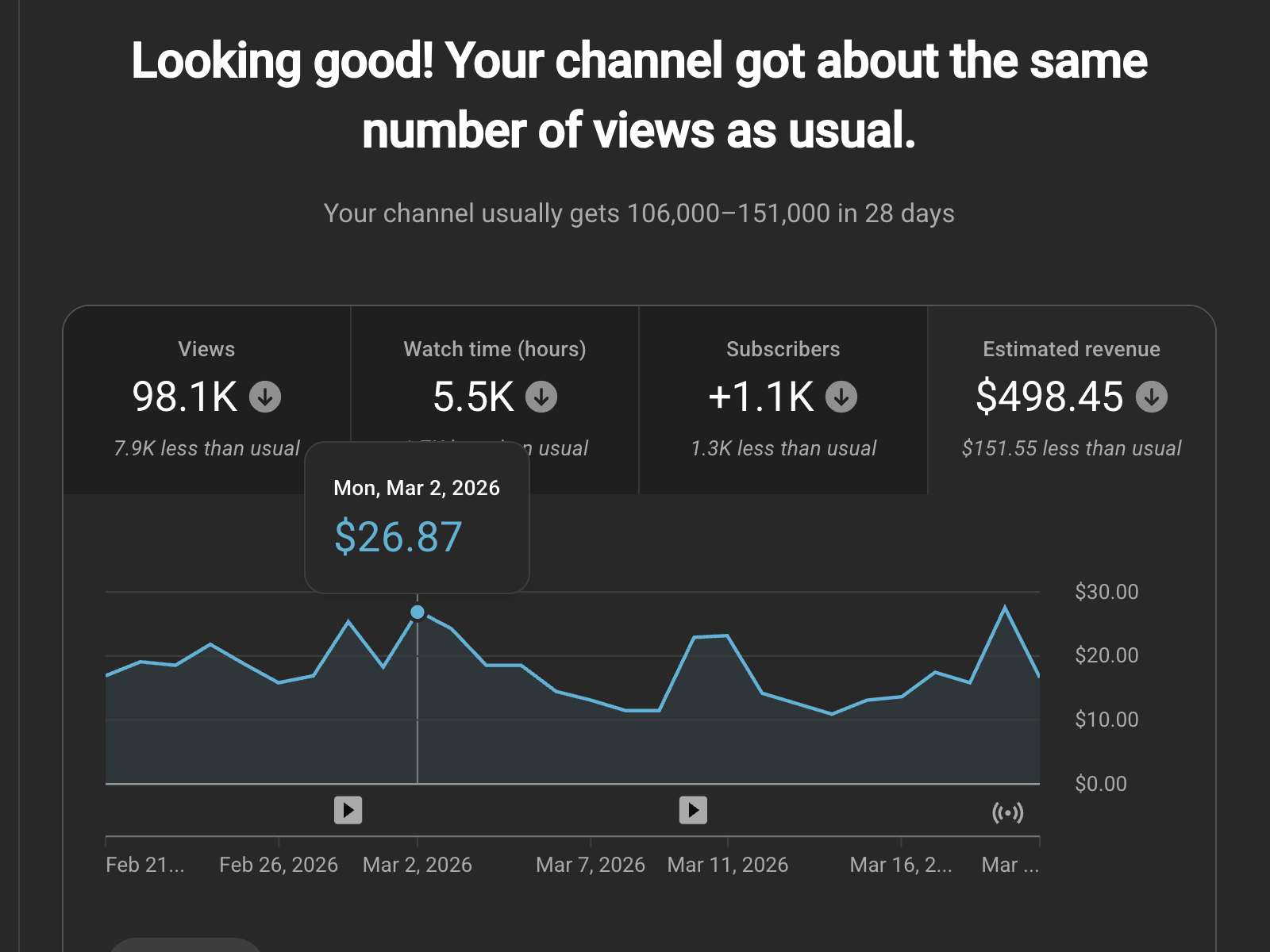Click the Mar 7, 2026 axis date label
Screen dimensions: 1270x952
tap(590, 865)
